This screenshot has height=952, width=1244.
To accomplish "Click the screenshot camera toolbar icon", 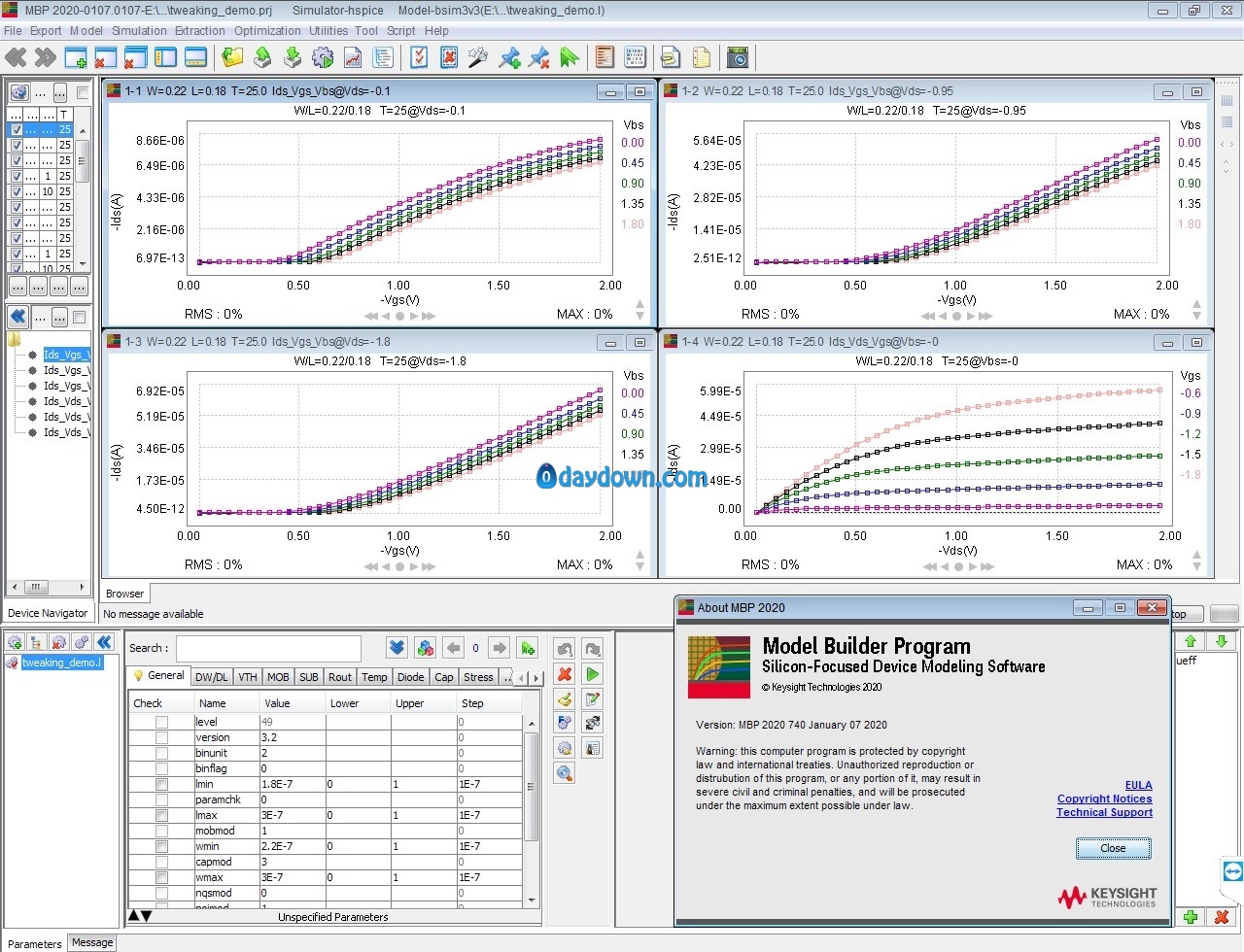I will 738,57.
